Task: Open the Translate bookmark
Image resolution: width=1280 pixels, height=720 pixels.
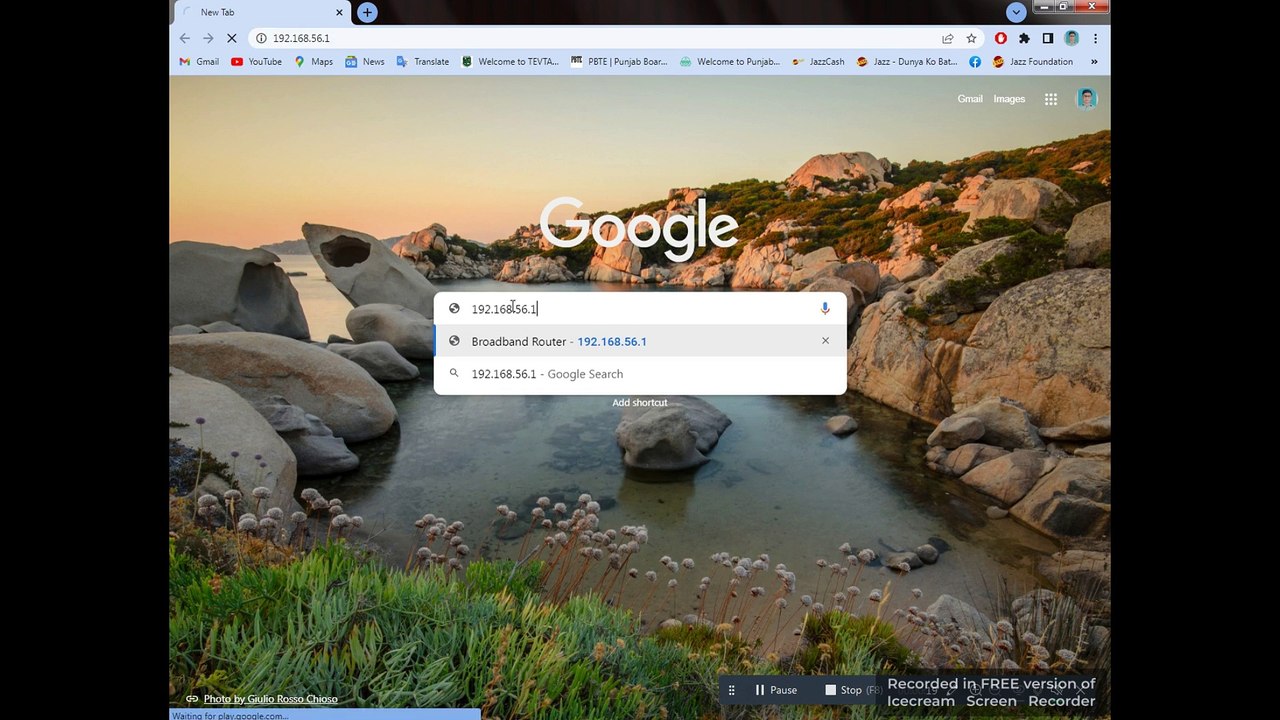Action: (423, 61)
